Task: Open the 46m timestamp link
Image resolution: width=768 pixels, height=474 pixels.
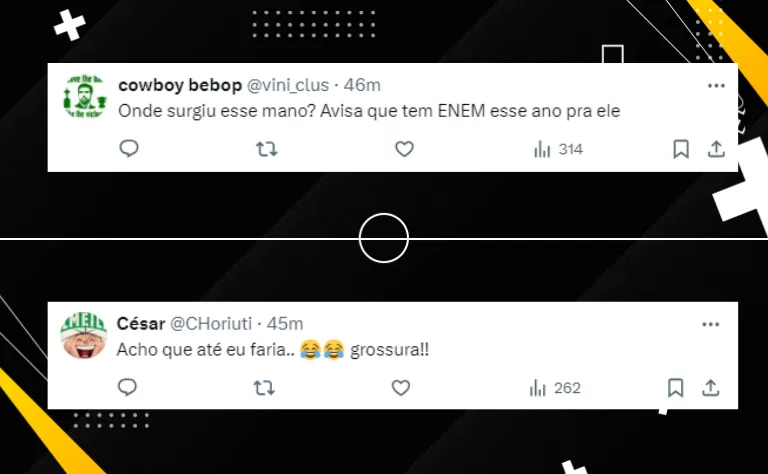Action: (x=362, y=85)
